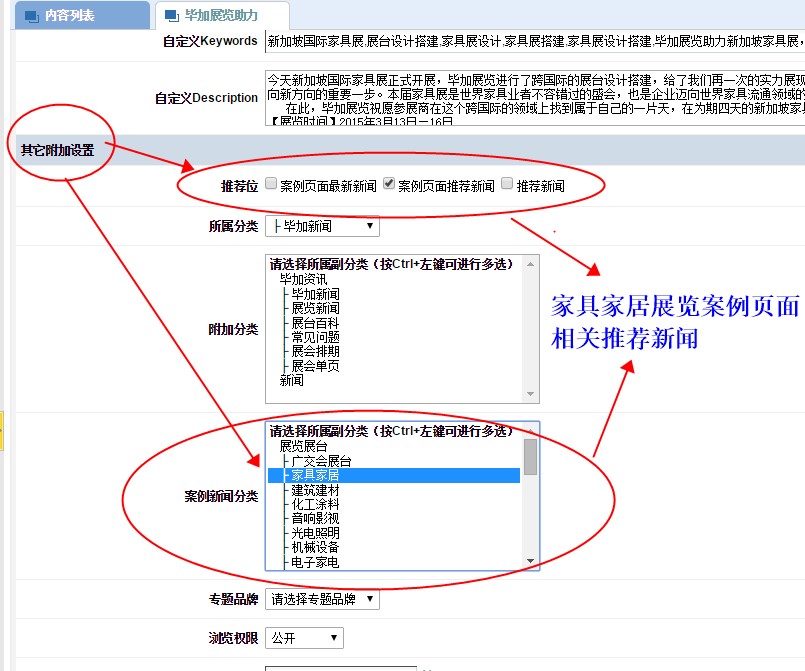Click the 案例新闻分类 list scrollbar thumb
Screen dimensions: 805x671
(531, 456)
